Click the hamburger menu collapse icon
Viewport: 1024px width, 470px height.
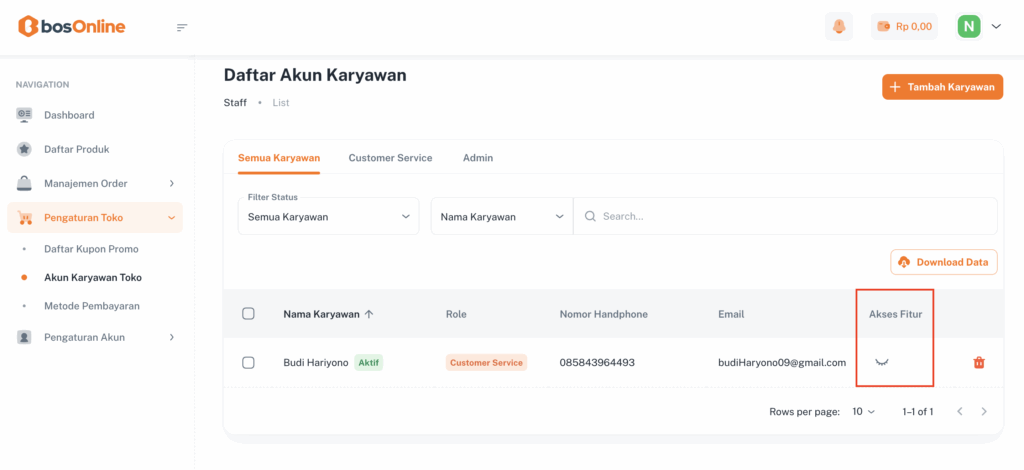point(182,27)
